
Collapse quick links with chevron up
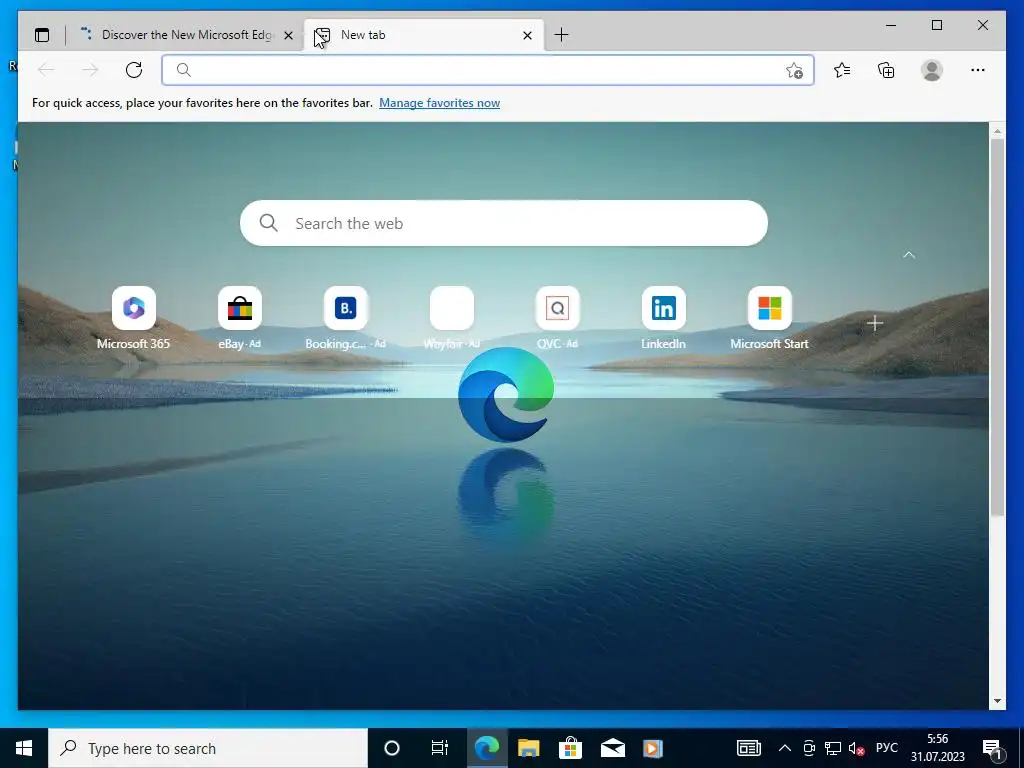pos(909,255)
